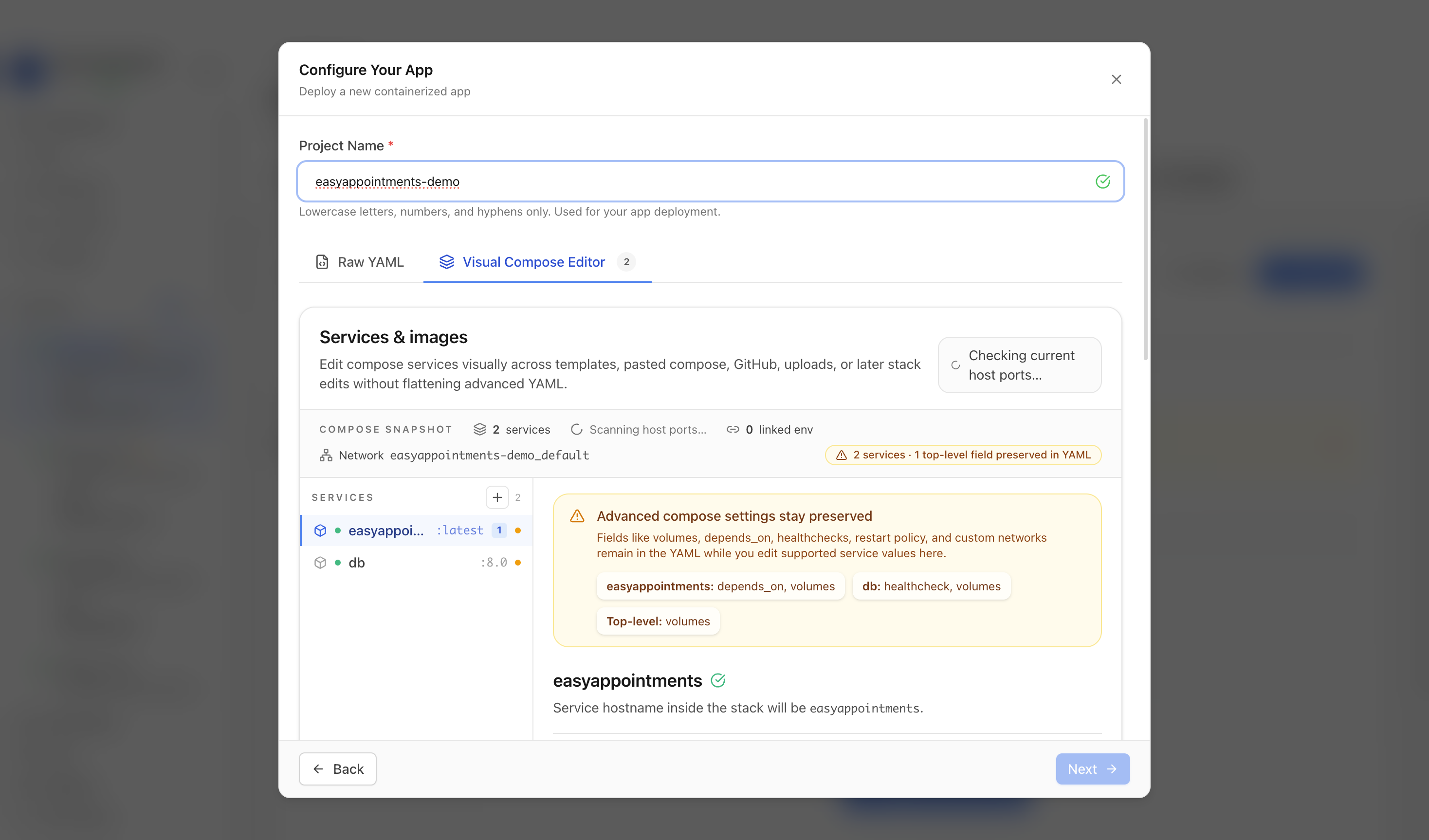Image resolution: width=1429 pixels, height=840 pixels.
Task: Click the :8.0 tag on the db service
Action: [x=494, y=563]
